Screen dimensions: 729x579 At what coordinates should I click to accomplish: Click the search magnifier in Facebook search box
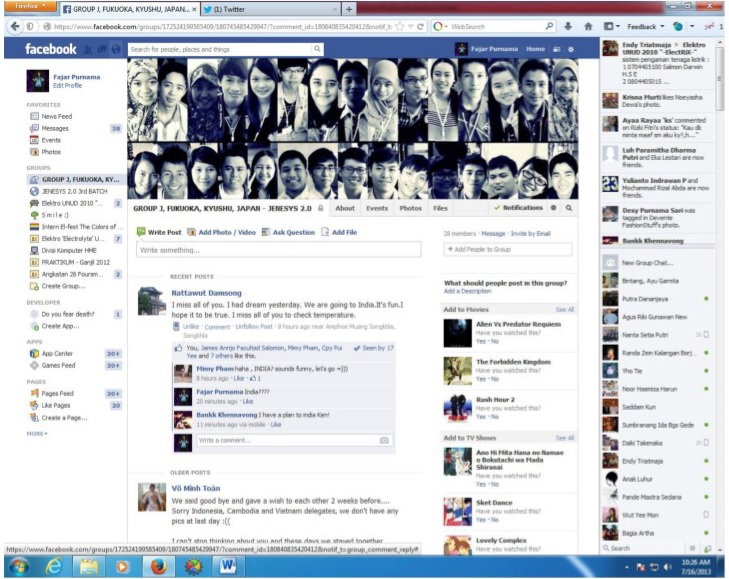pos(317,49)
